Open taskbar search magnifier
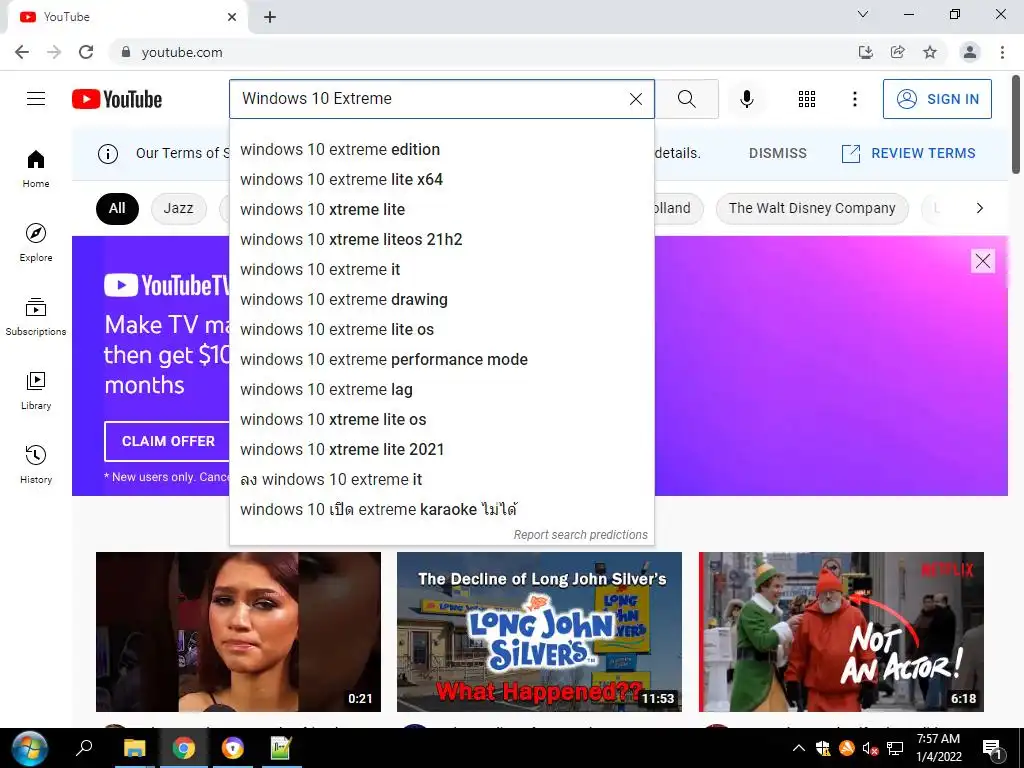The height and width of the screenshot is (768, 1024). point(84,748)
